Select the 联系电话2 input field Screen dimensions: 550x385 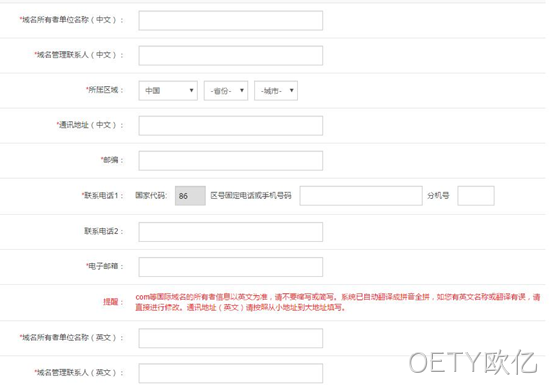click(x=230, y=232)
